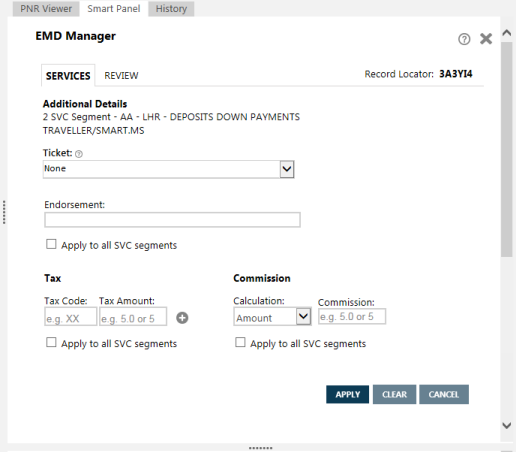Click the Ticket field info icon
The height and width of the screenshot is (452, 516).
coord(79,154)
